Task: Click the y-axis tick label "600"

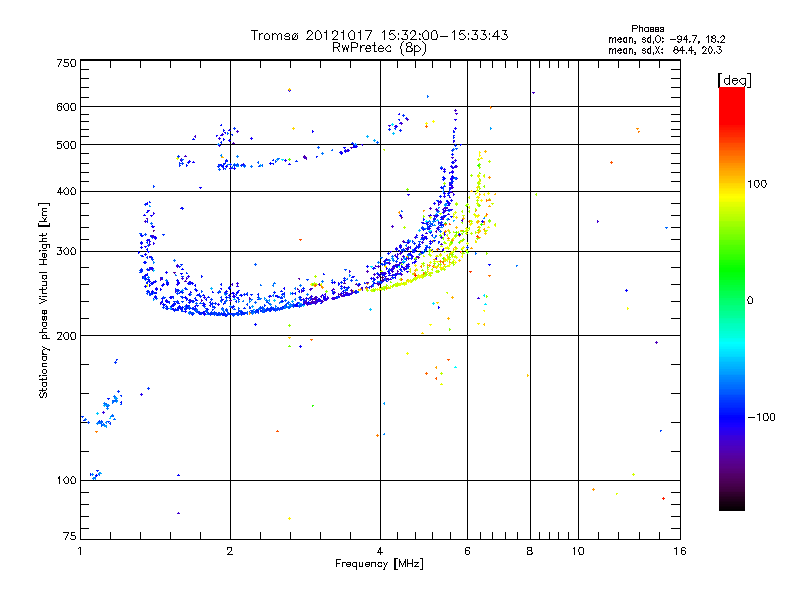Action: [66, 107]
